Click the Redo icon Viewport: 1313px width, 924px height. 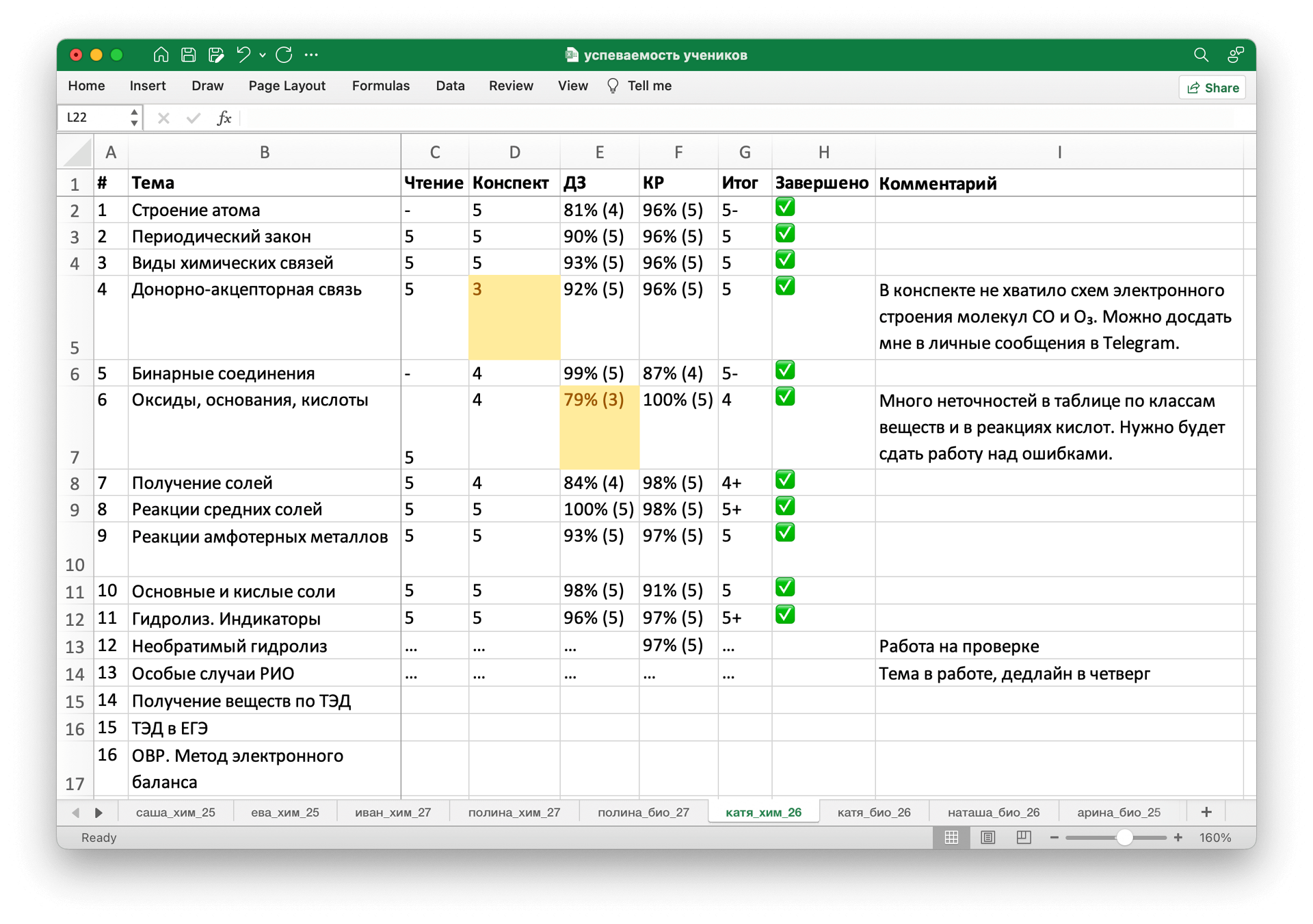[x=284, y=55]
